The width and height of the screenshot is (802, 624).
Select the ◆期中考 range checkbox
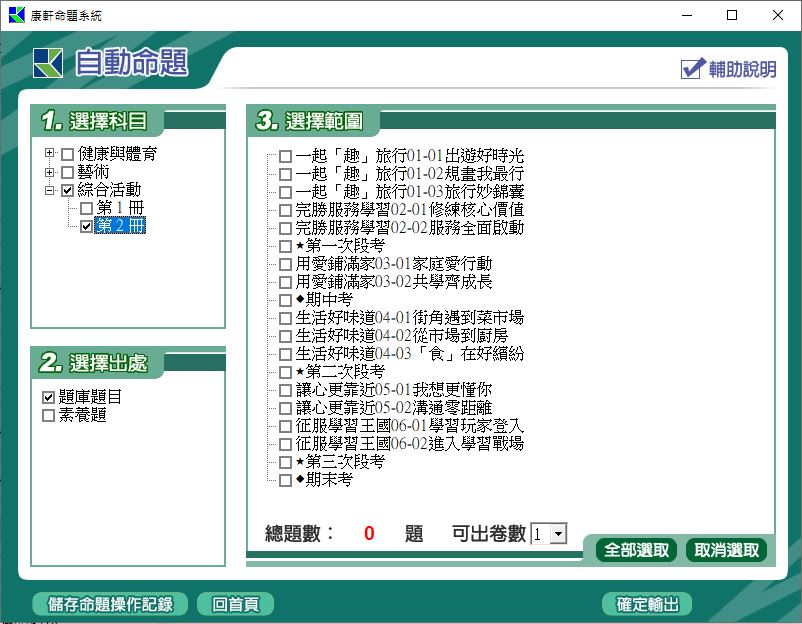click(x=285, y=300)
